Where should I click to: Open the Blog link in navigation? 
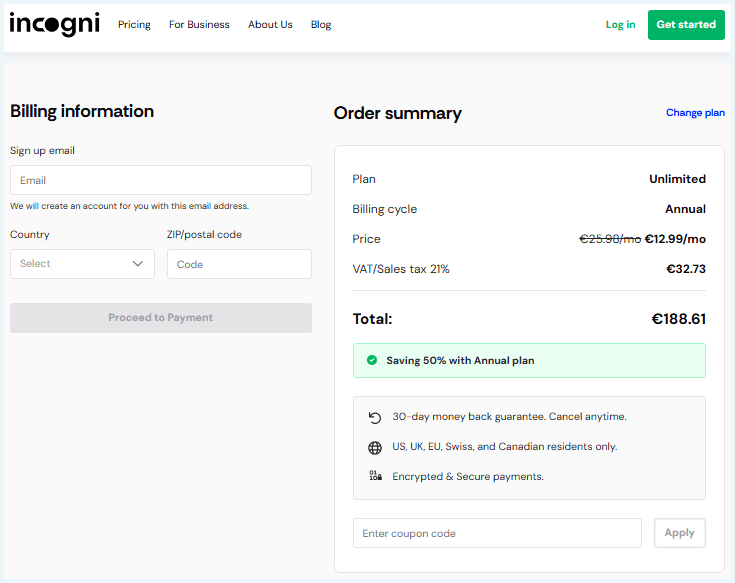[321, 24]
